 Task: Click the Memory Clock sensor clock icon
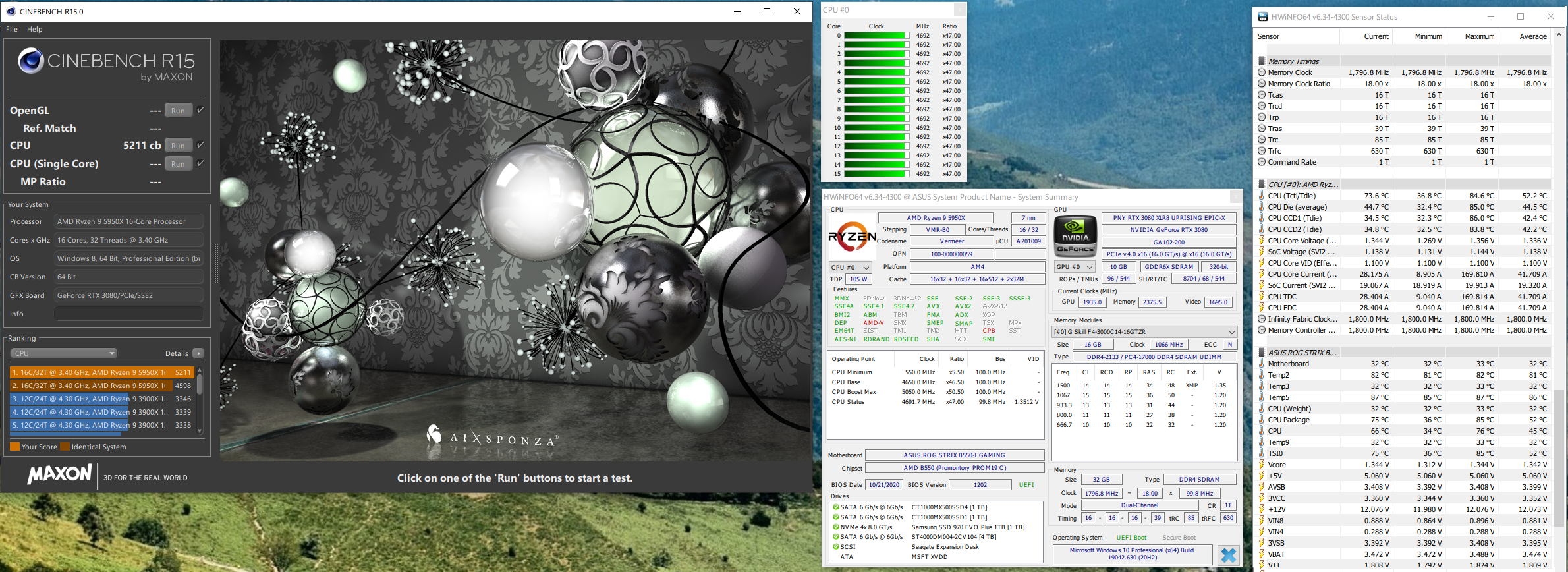[x=1262, y=72]
